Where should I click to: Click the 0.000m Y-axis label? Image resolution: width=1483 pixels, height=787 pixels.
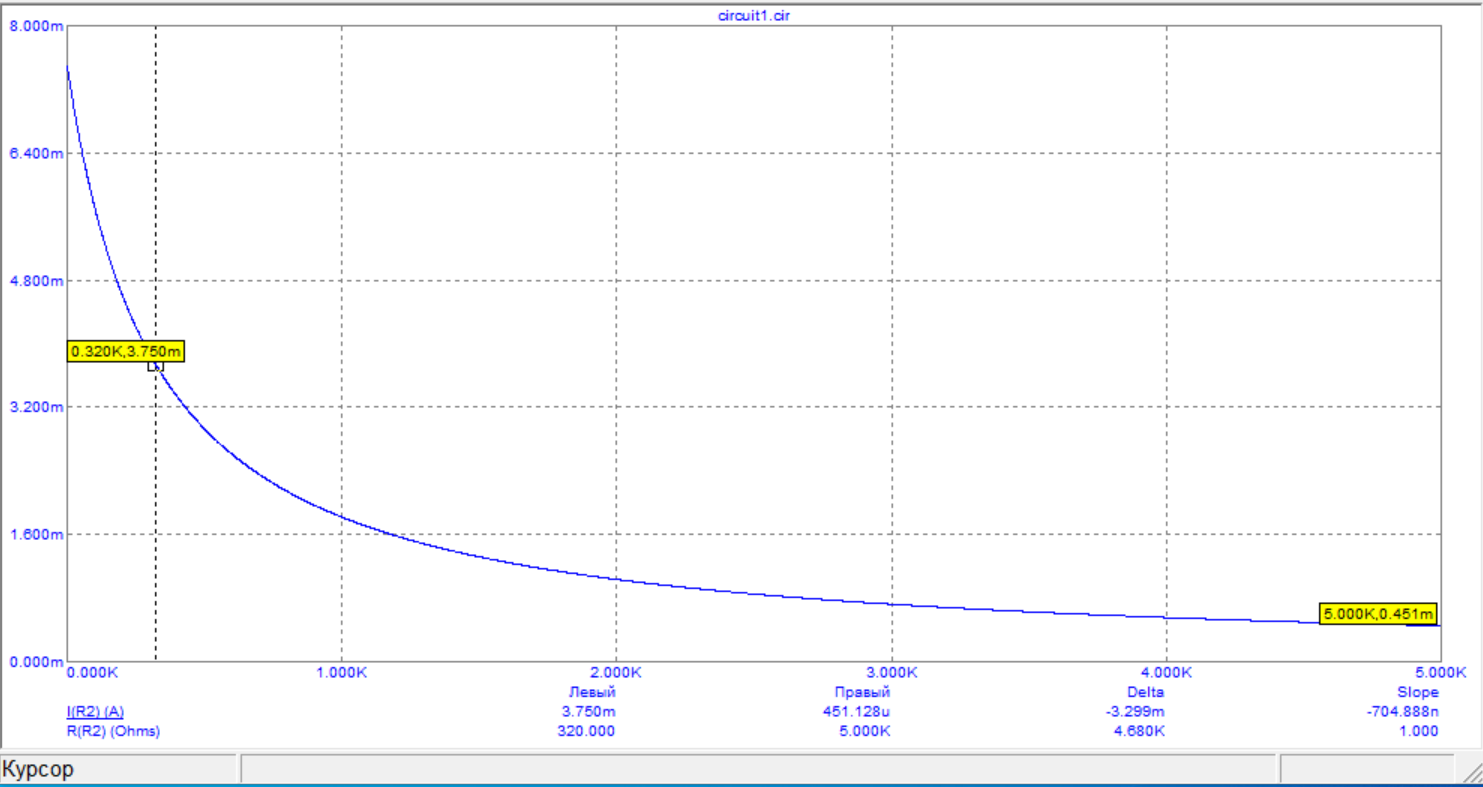[37, 662]
